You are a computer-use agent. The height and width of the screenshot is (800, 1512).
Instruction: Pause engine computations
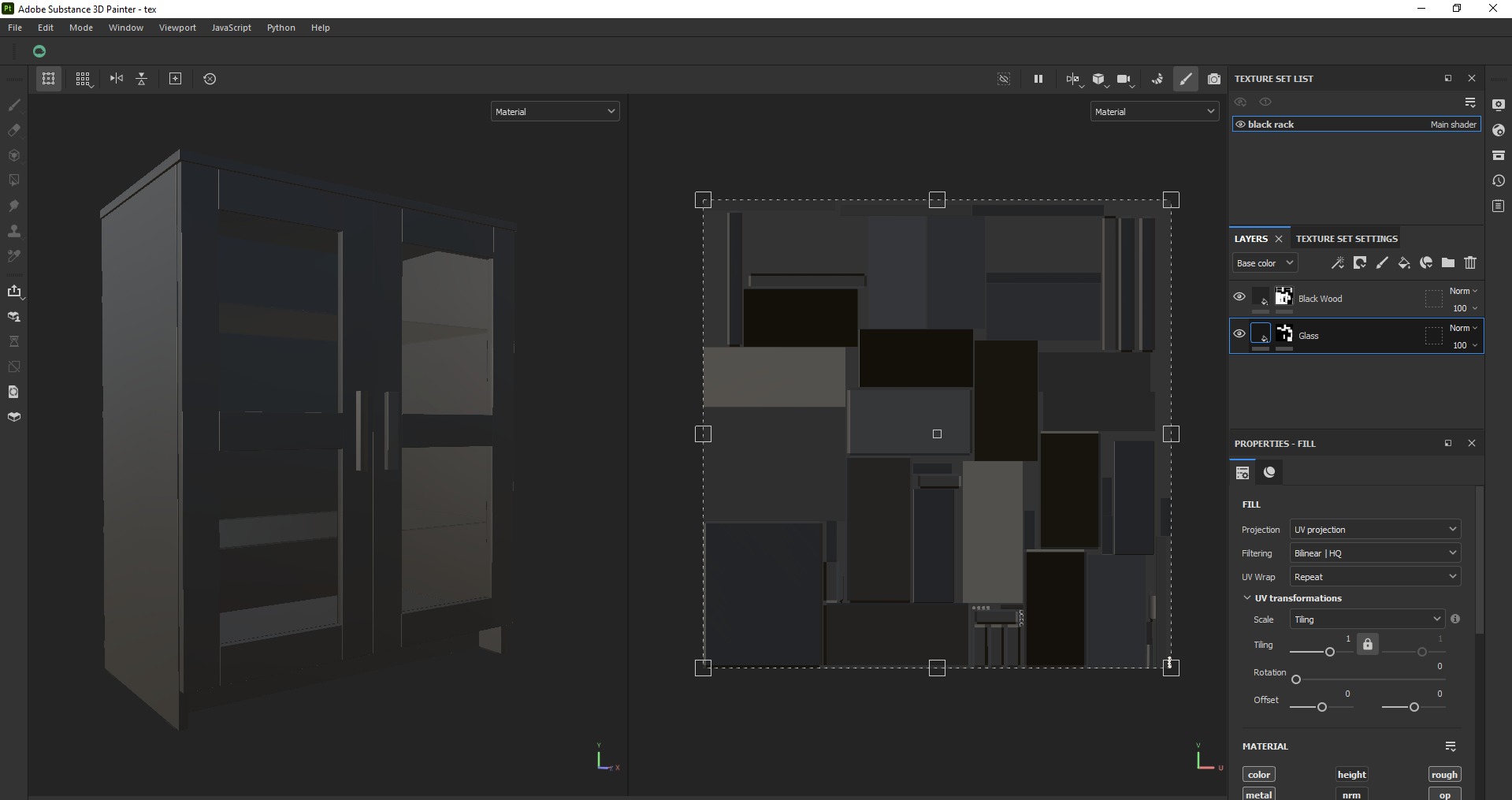pos(1038,79)
